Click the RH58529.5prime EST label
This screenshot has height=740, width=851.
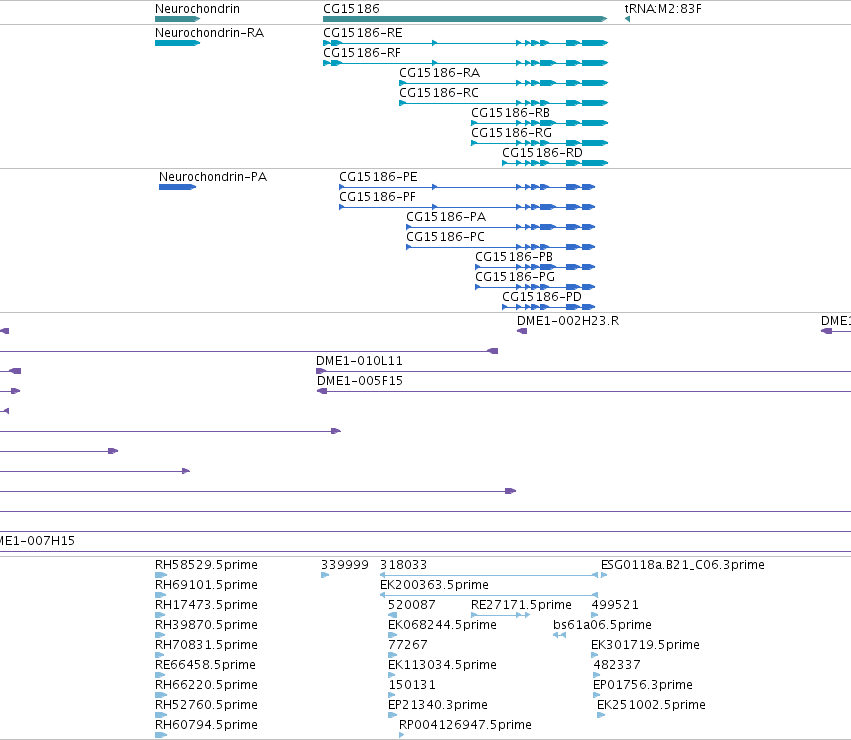(x=206, y=565)
